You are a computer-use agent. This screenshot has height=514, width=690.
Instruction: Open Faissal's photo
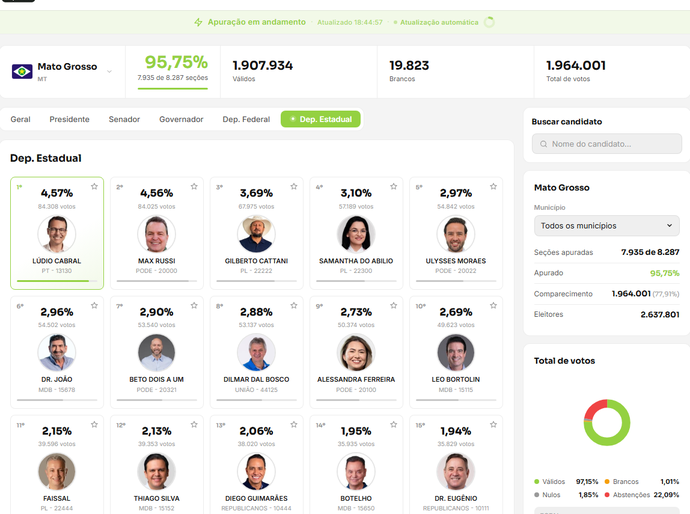pos(57,472)
